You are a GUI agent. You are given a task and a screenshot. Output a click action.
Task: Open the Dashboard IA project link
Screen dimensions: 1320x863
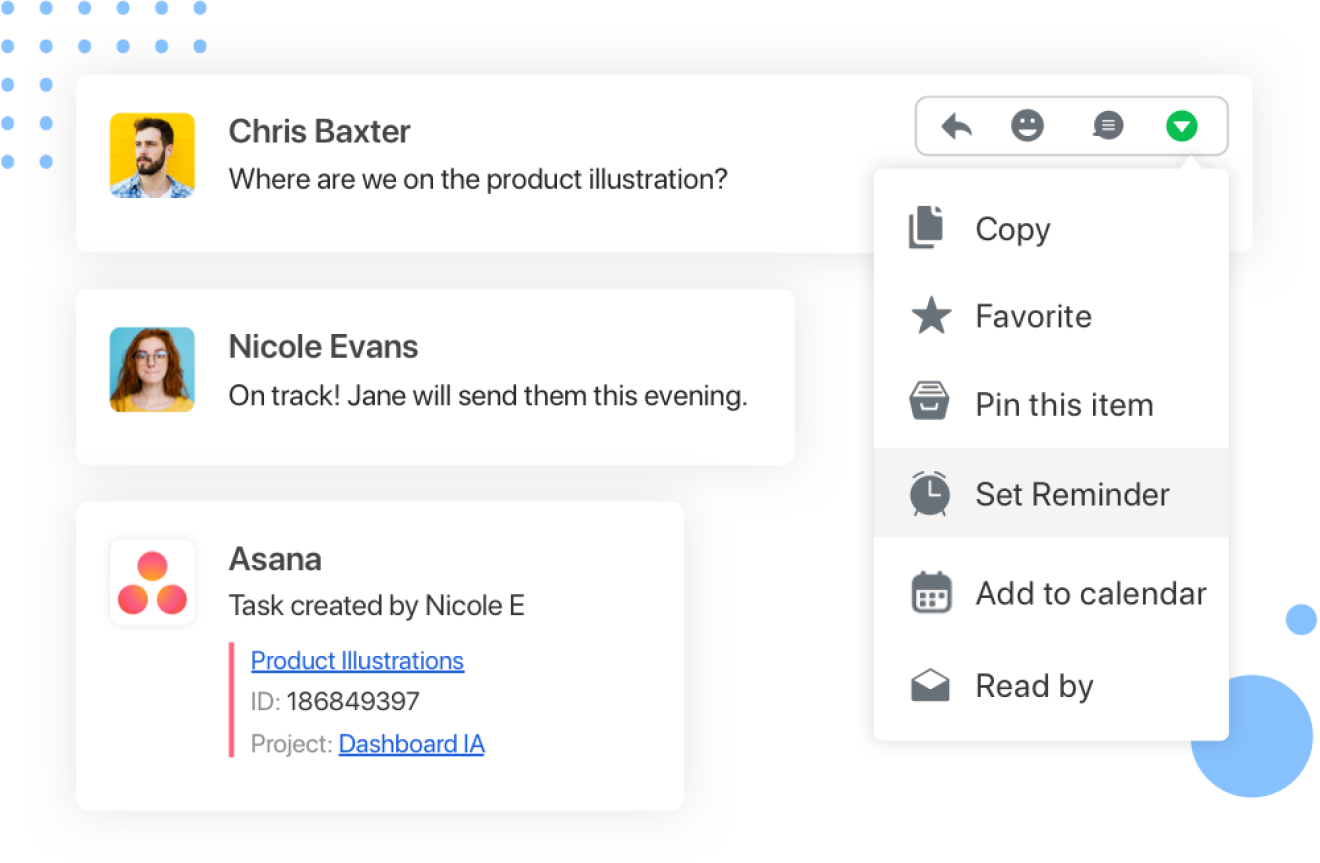point(411,743)
